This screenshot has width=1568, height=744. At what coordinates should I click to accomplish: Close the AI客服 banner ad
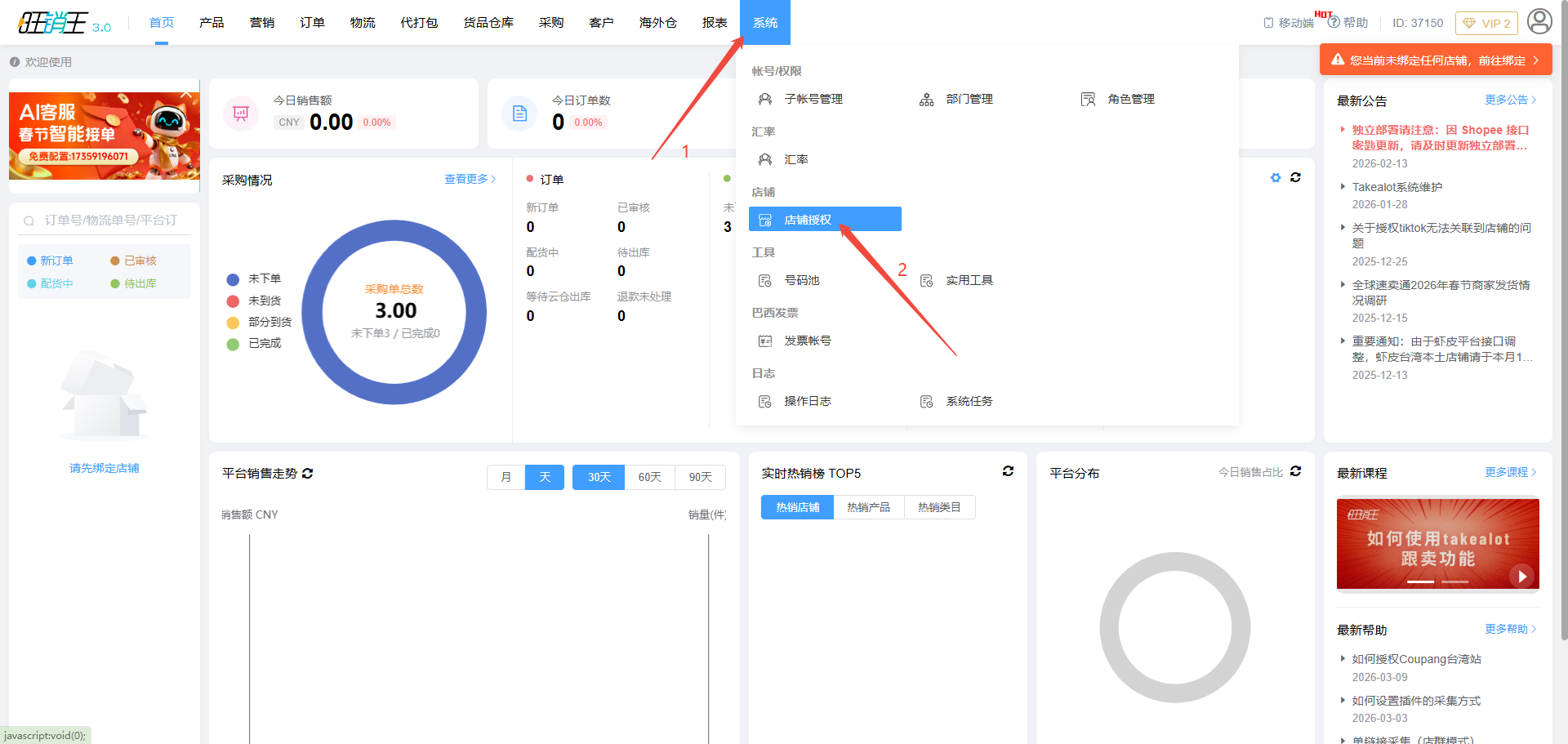click(186, 95)
